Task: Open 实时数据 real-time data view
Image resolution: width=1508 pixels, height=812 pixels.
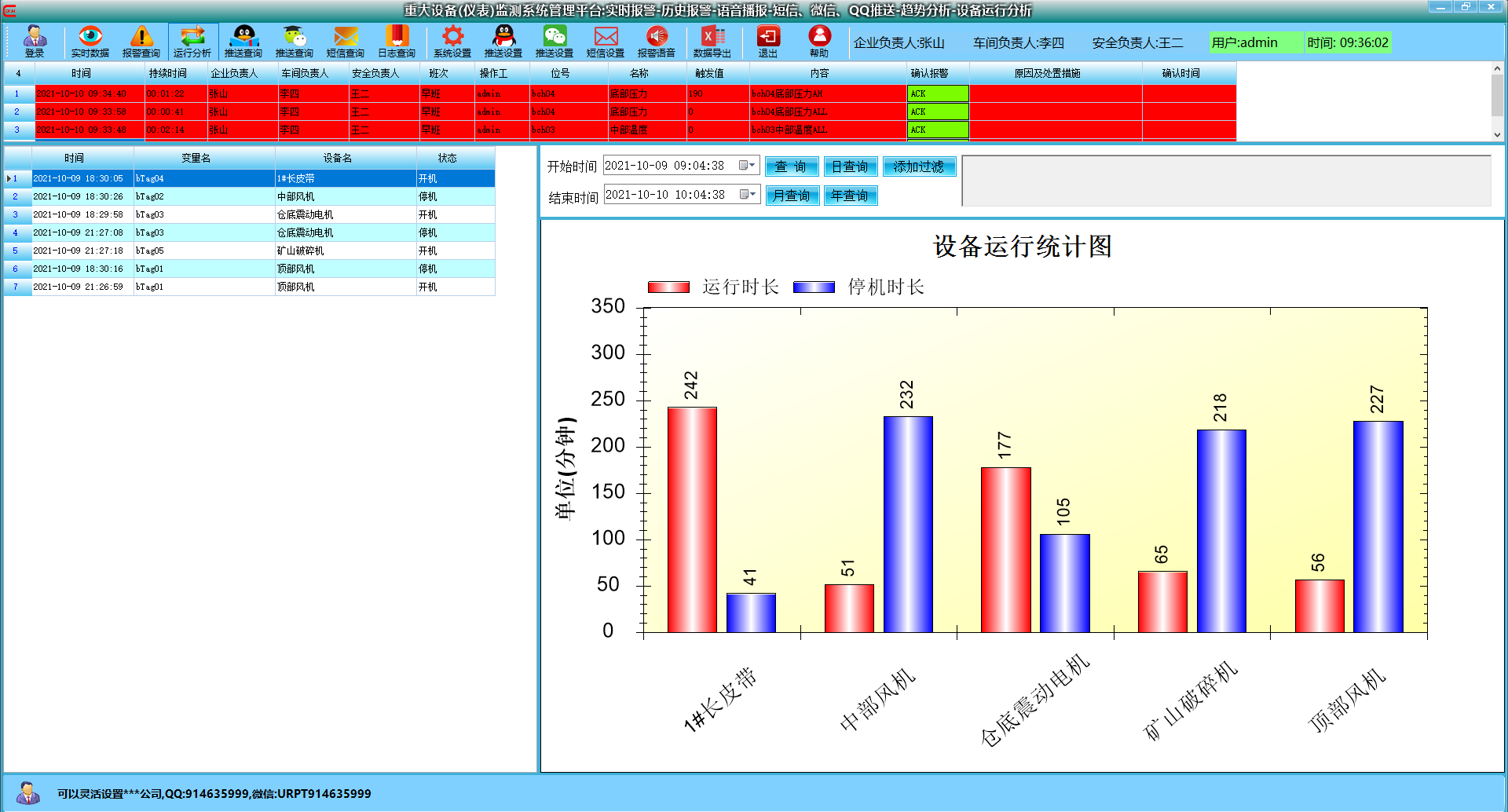Action: pyautogui.click(x=90, y=42)
